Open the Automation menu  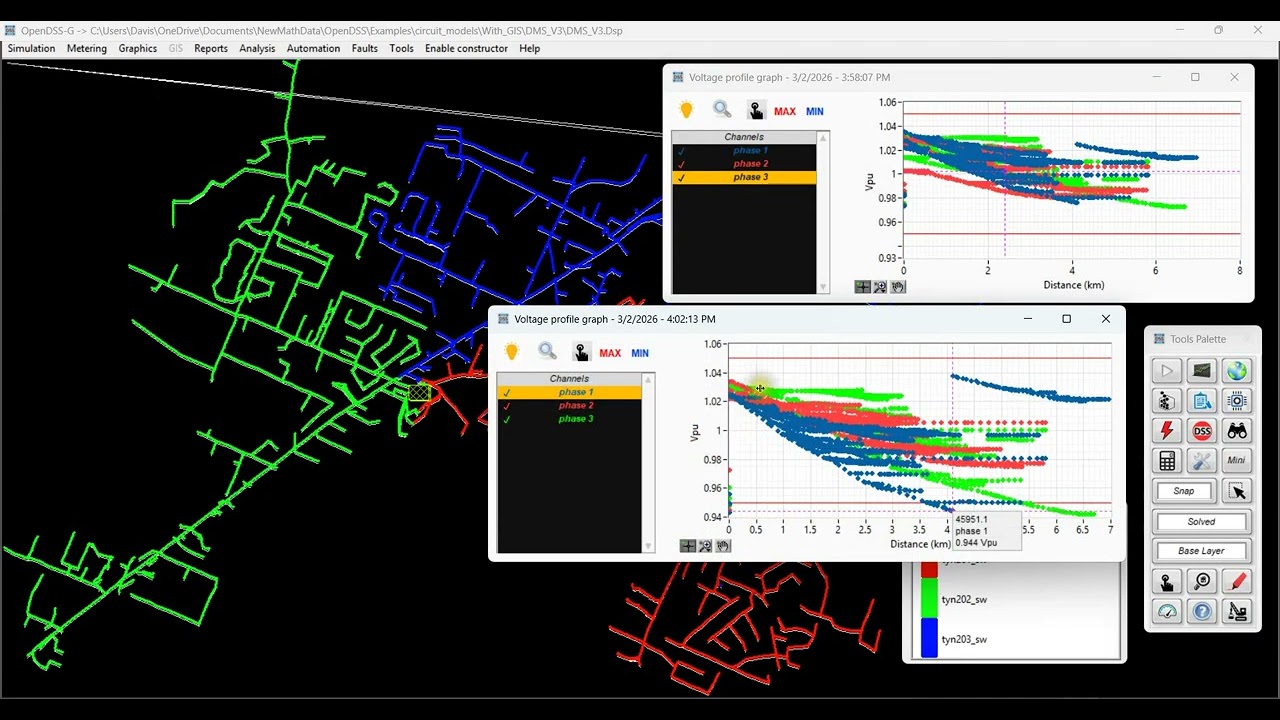click(314, 48)
